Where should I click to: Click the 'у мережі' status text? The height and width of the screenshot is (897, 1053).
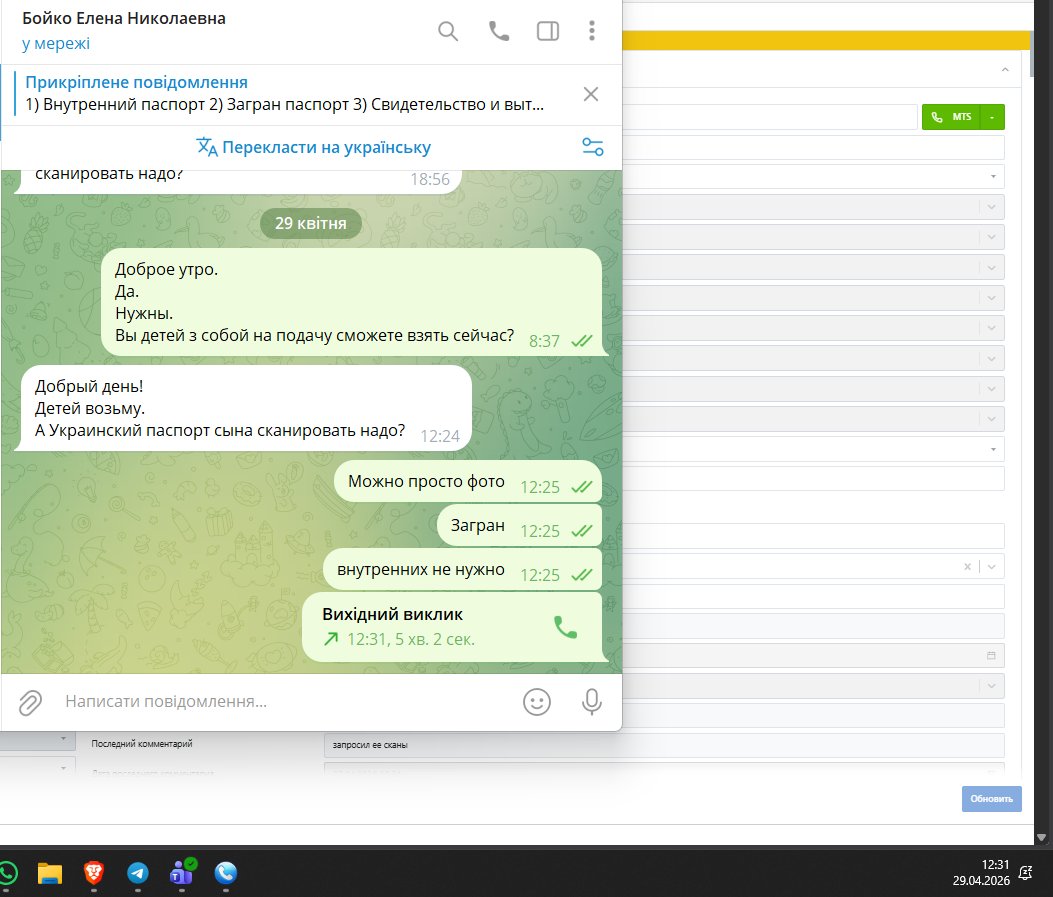click(x=56, y=44)
